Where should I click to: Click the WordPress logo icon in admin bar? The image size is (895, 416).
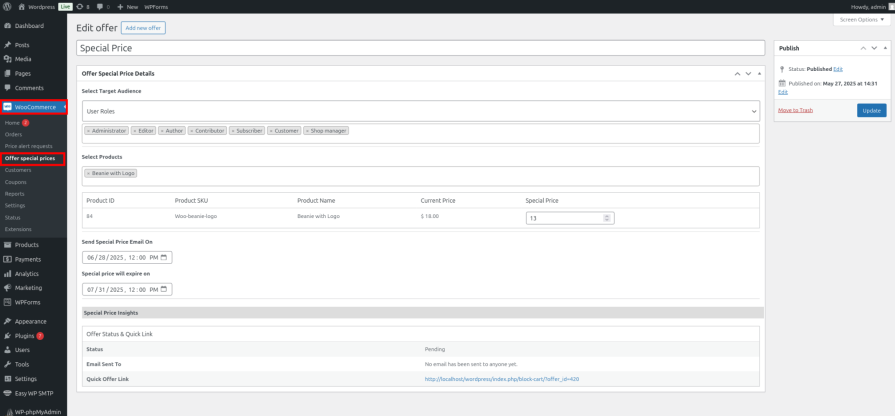(8, 6)
